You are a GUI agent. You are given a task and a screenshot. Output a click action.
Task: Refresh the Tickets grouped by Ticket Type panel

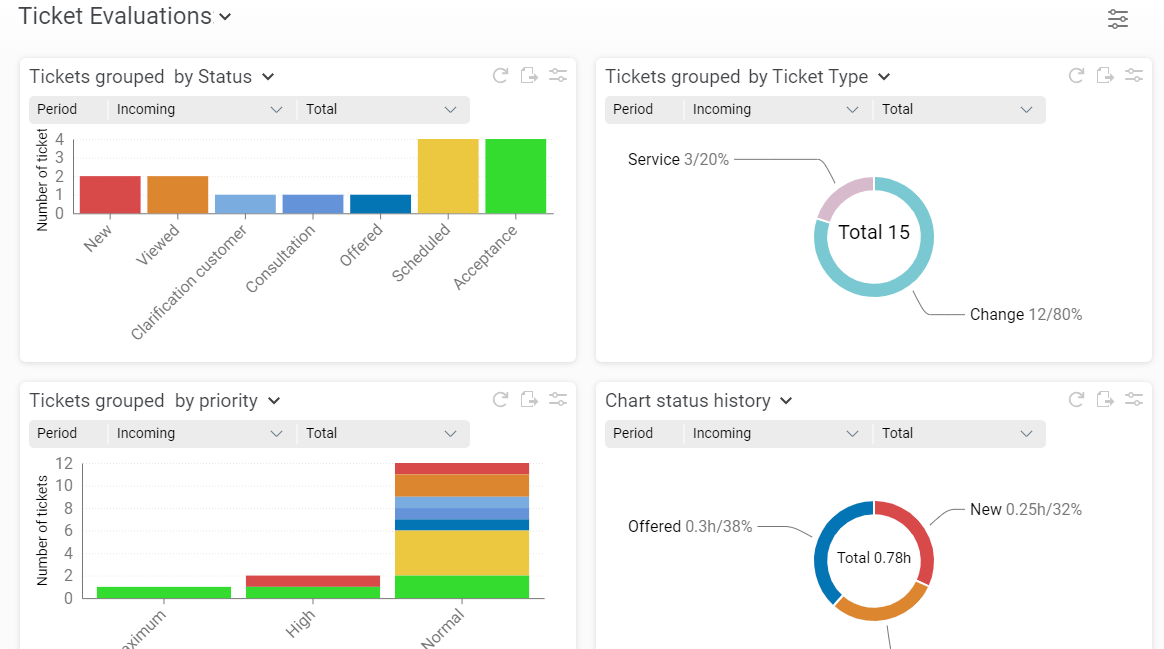tap(1076, 76)
